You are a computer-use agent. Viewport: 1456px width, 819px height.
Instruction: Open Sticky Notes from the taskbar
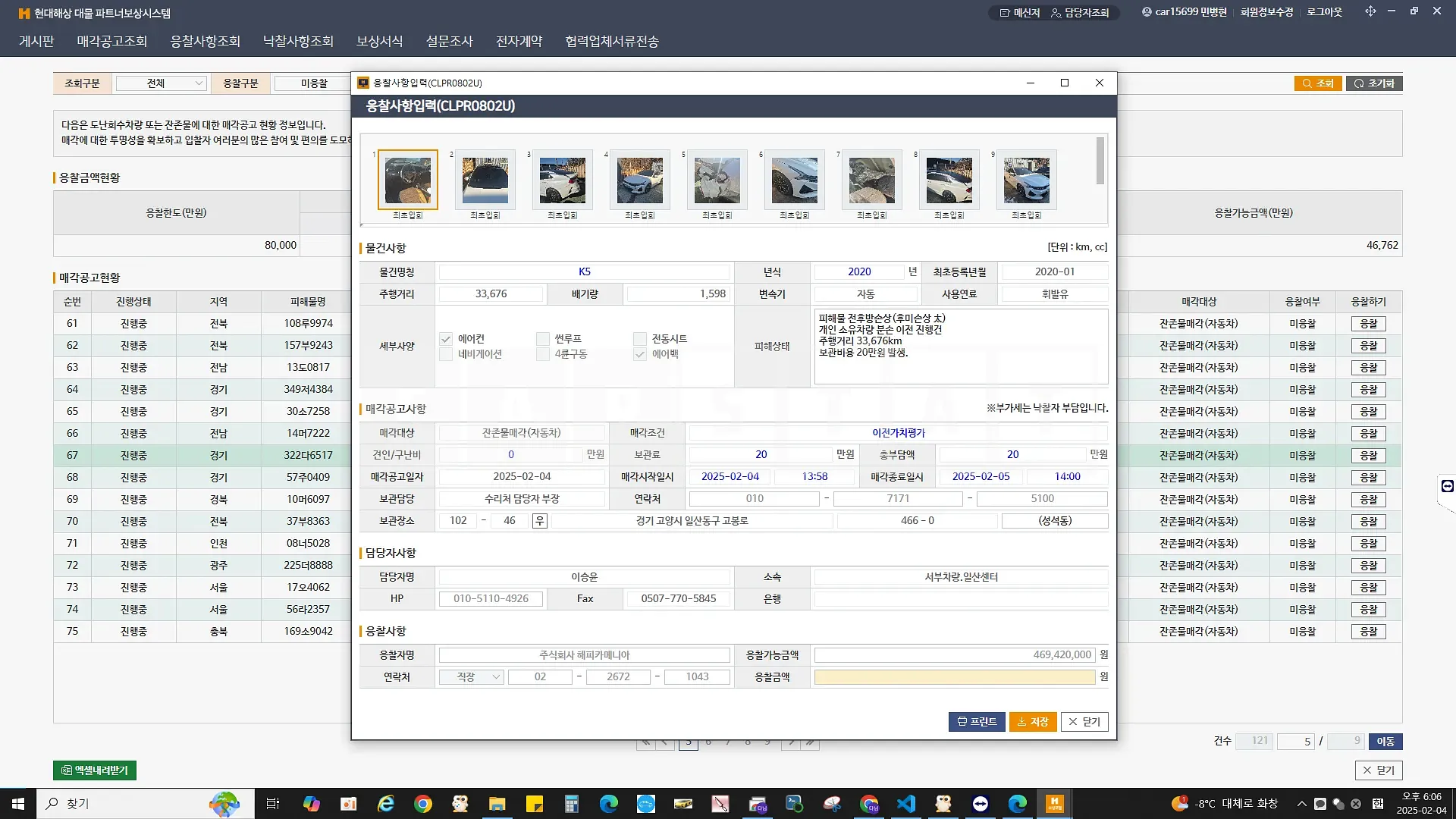click(534, 804)
